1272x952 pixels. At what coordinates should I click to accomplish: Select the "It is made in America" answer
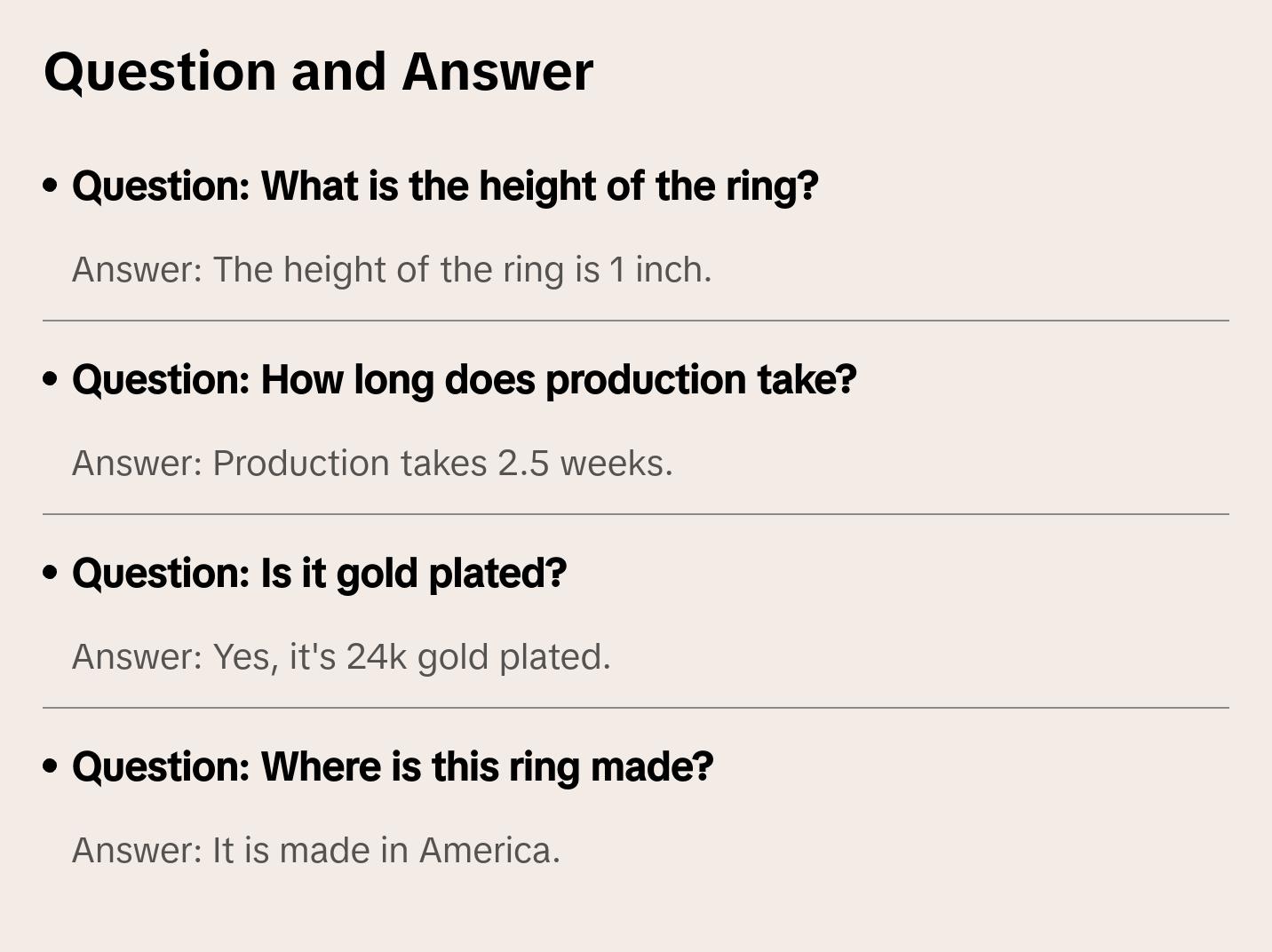click(316, 851)
